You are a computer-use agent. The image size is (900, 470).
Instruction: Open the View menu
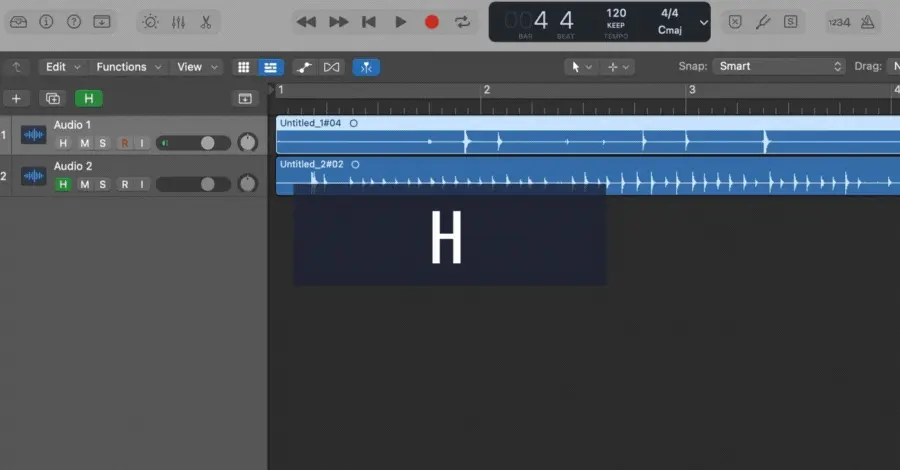tap(197, 67)
